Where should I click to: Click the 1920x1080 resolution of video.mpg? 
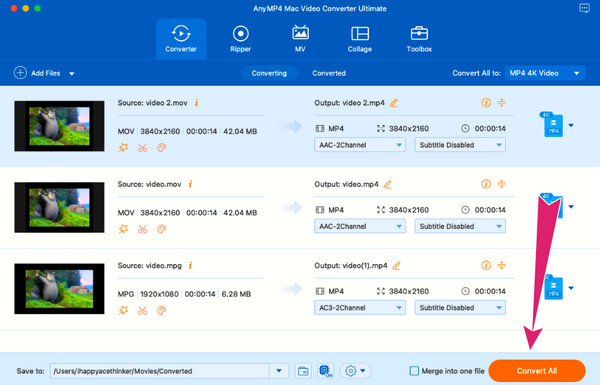[159, 294]
